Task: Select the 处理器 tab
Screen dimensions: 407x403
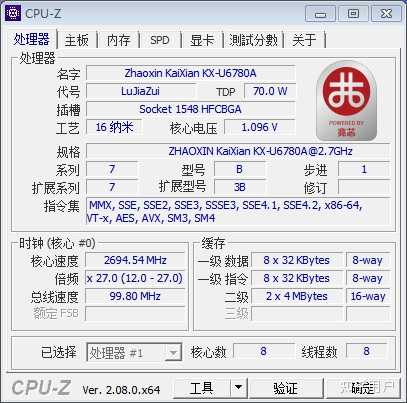Action: (31, 40)
